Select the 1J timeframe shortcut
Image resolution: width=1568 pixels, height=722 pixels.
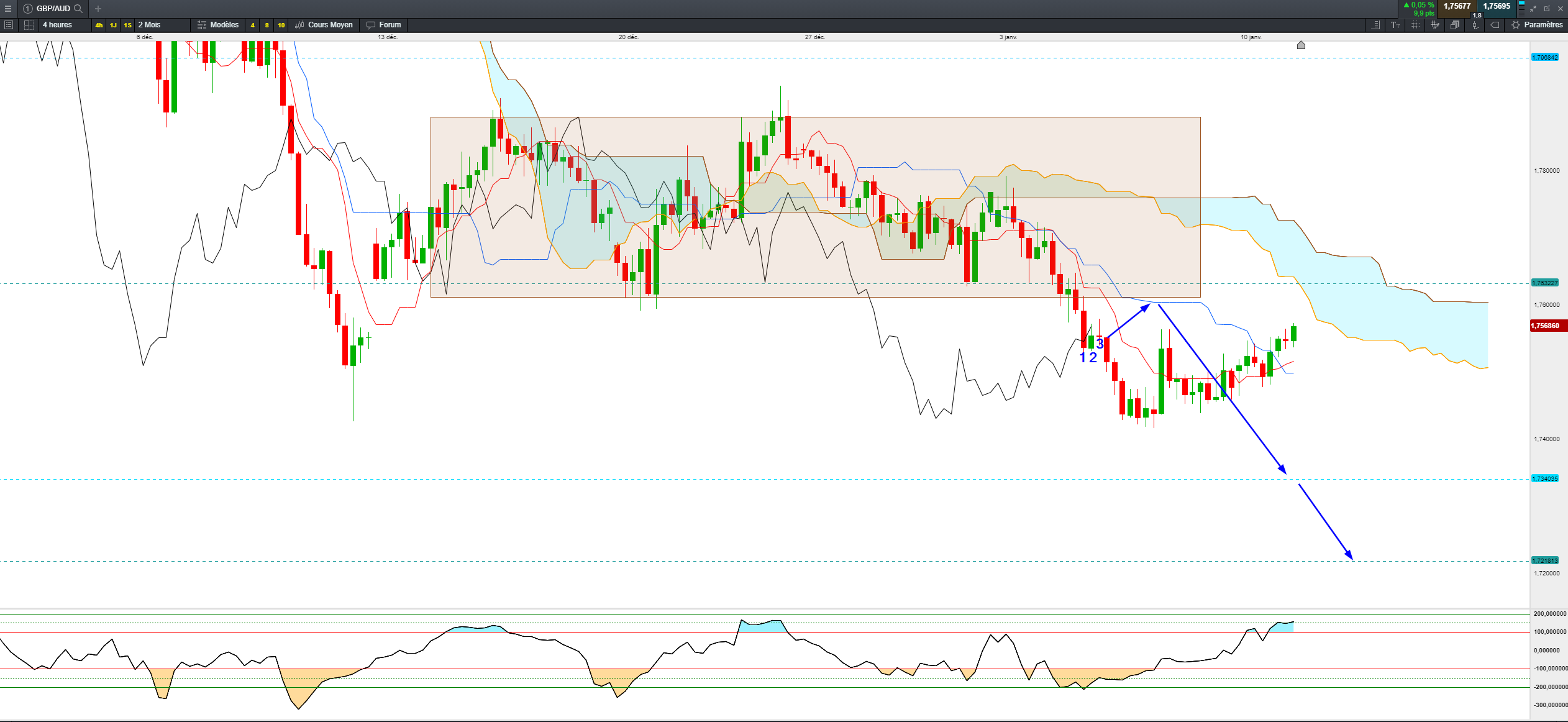113,25
